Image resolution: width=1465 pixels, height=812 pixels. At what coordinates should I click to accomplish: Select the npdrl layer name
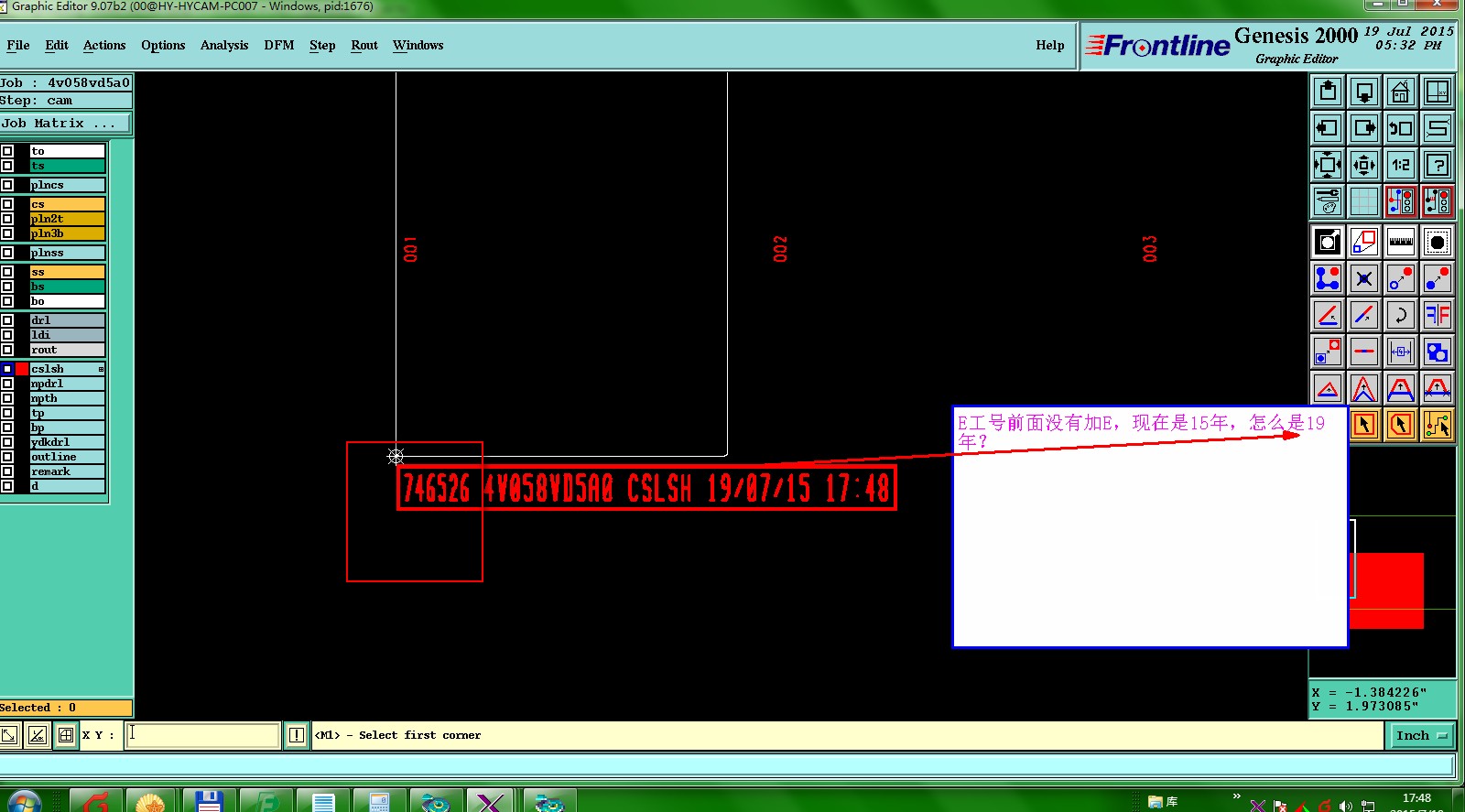pos(67,384)
